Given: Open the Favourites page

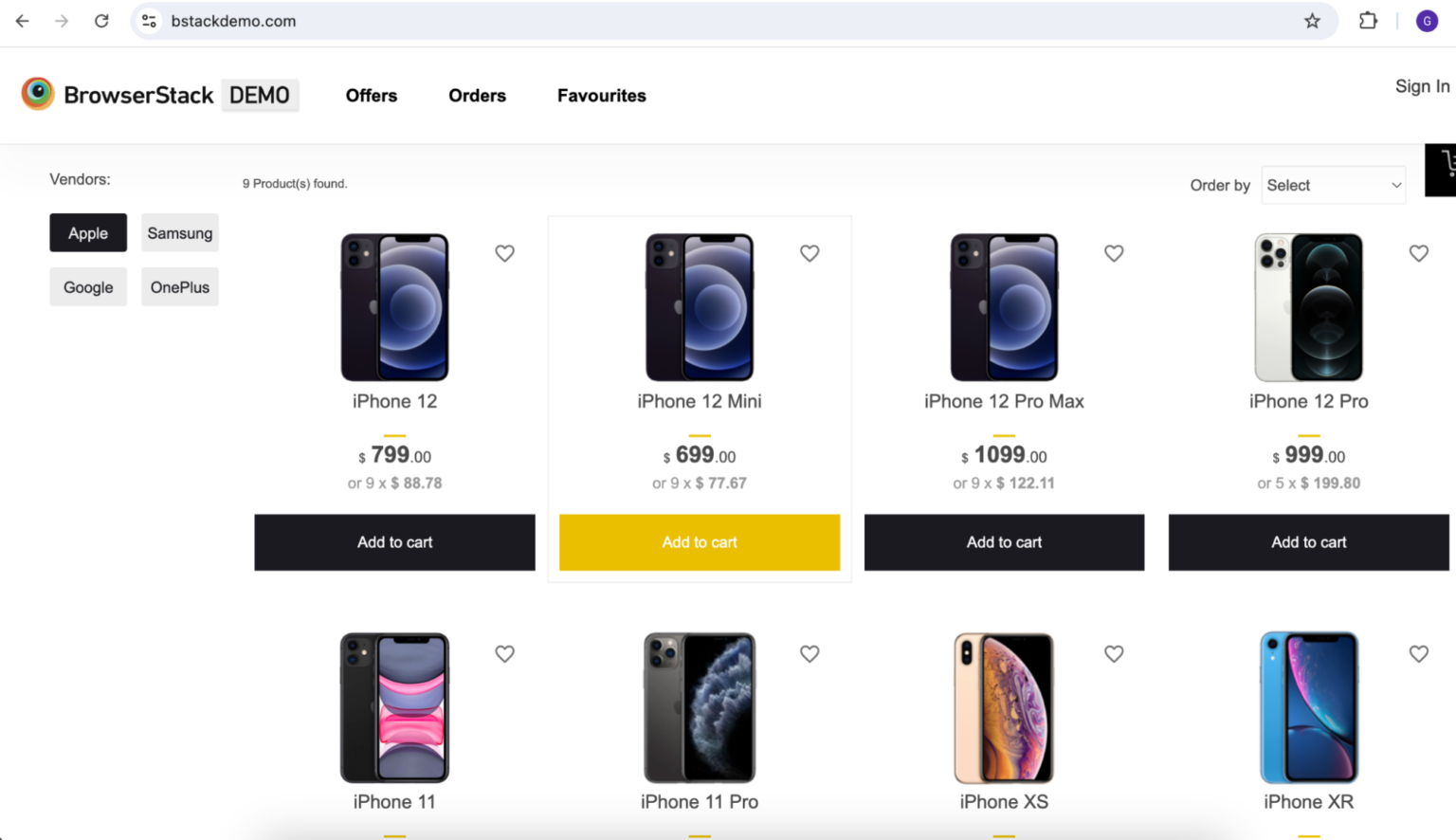Looking at the screenshot, I should (x=601, y=96).
